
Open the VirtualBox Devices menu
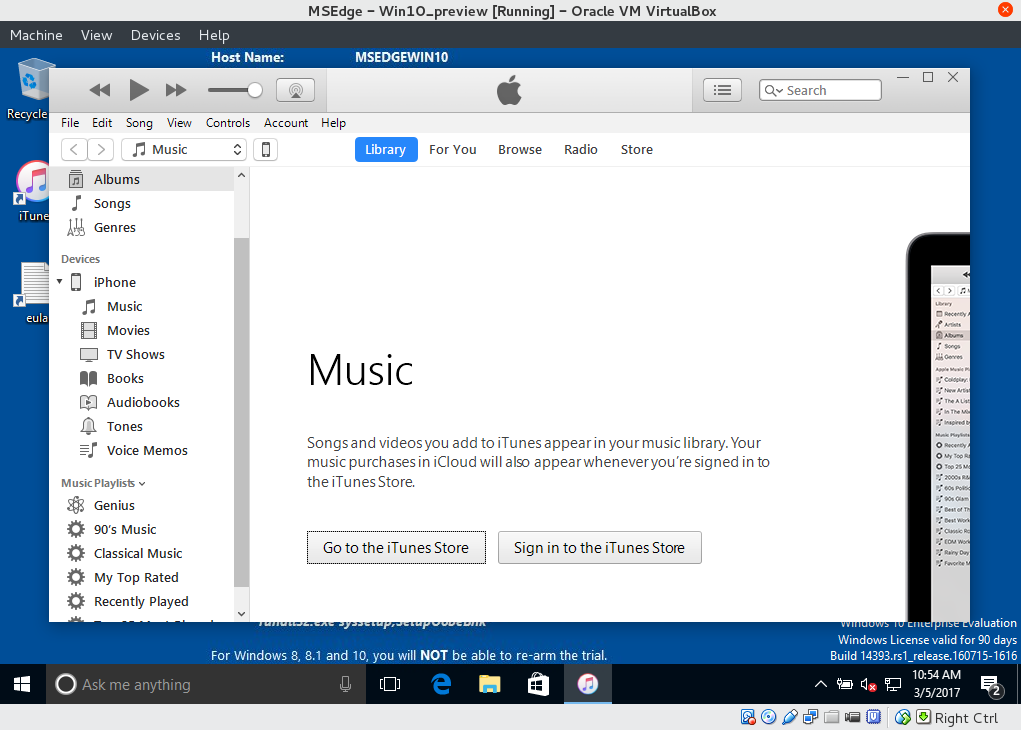click(156, 35)
